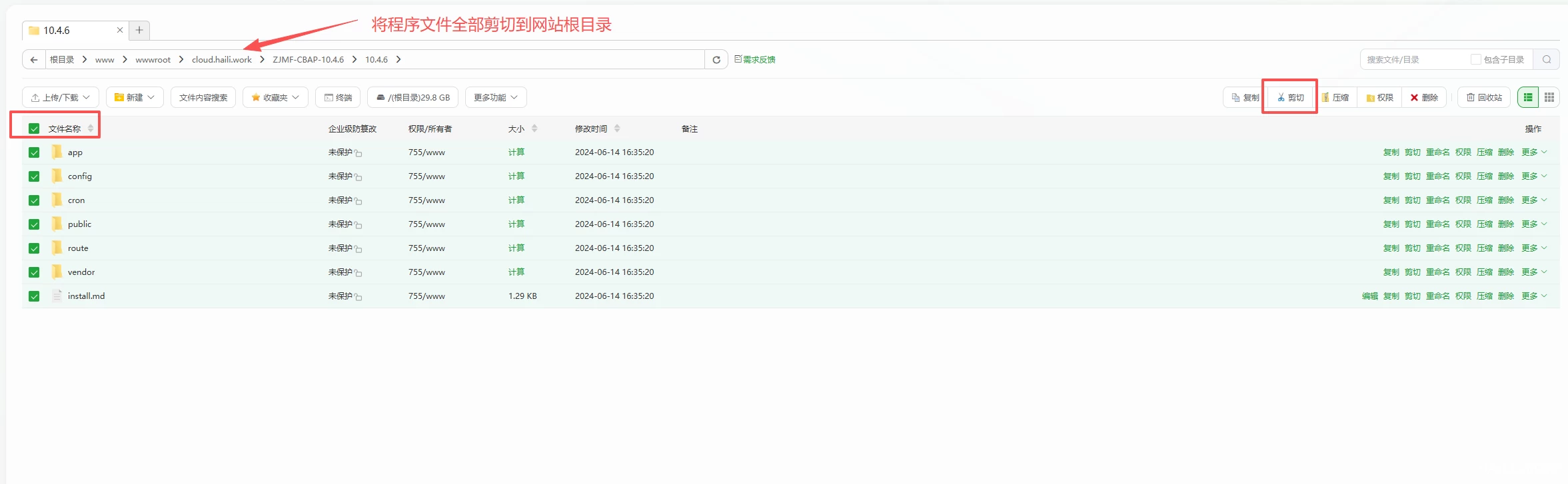This screenshot has height=484, width=1568.
Task: Open the 更多功能 dropdown menu
Action: 495,98
